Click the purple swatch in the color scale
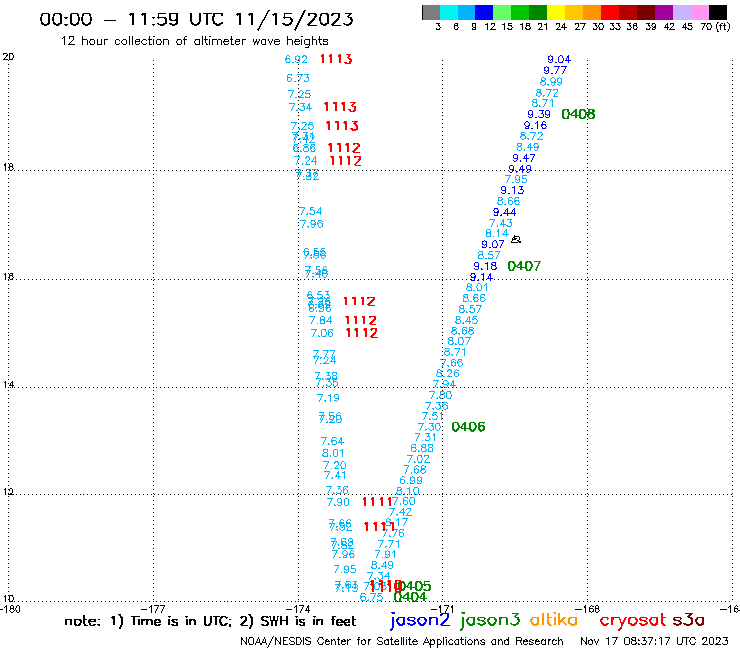This screenshot has width=740, height=650. point(664,12)
